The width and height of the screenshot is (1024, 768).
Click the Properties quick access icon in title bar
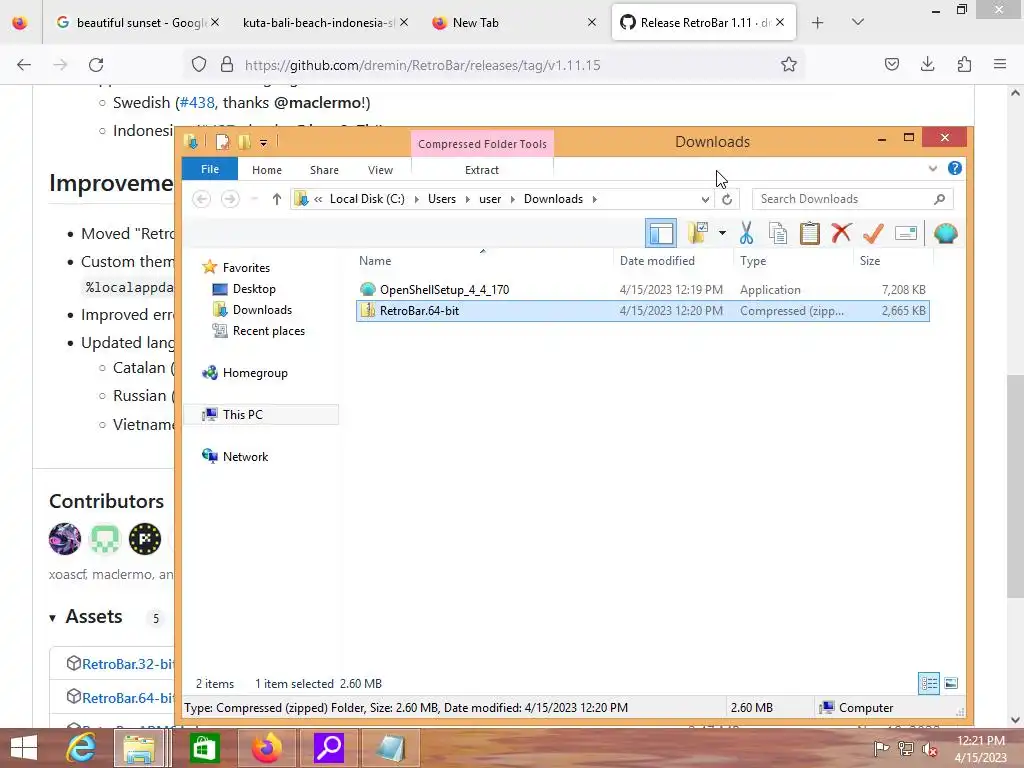222,142
